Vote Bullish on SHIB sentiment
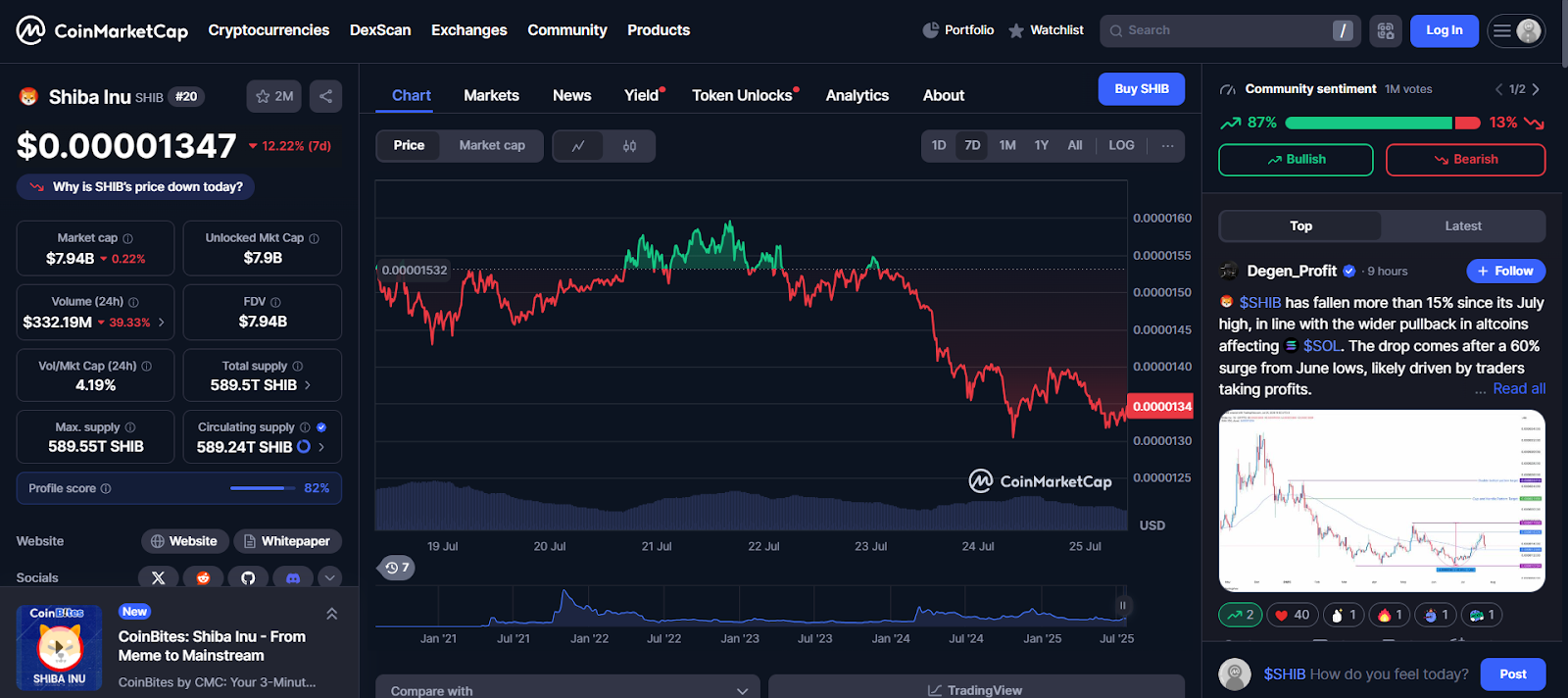 pyautogui.click(x=1296, y=160)
